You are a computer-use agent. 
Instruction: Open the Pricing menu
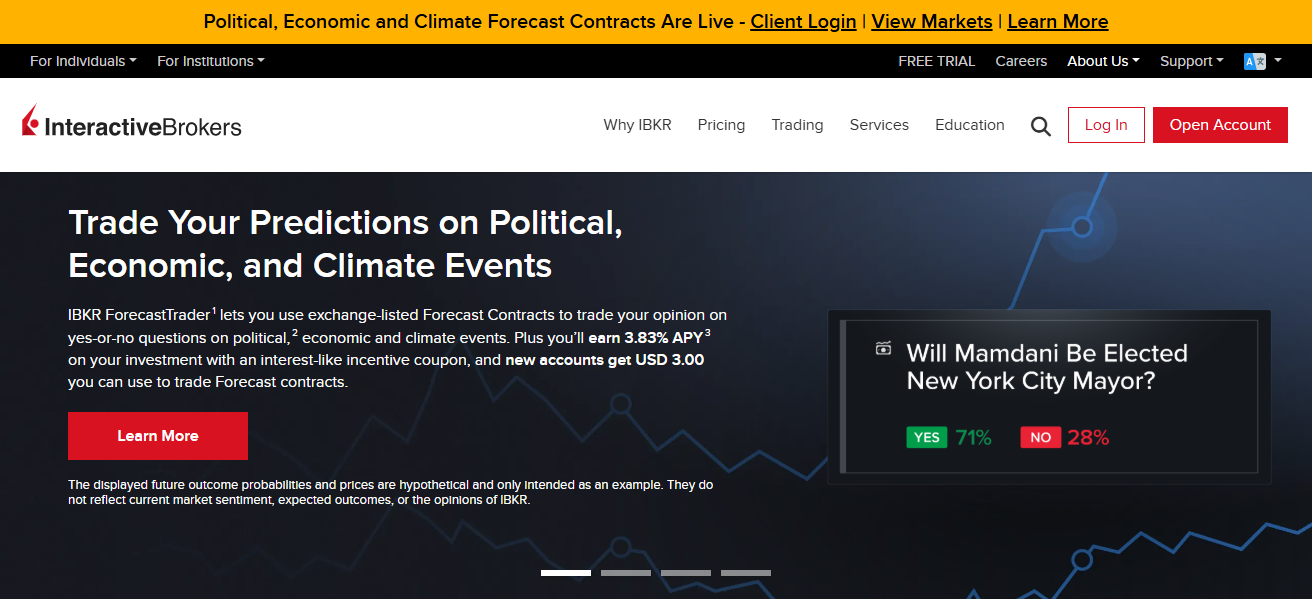click(721, 125)
